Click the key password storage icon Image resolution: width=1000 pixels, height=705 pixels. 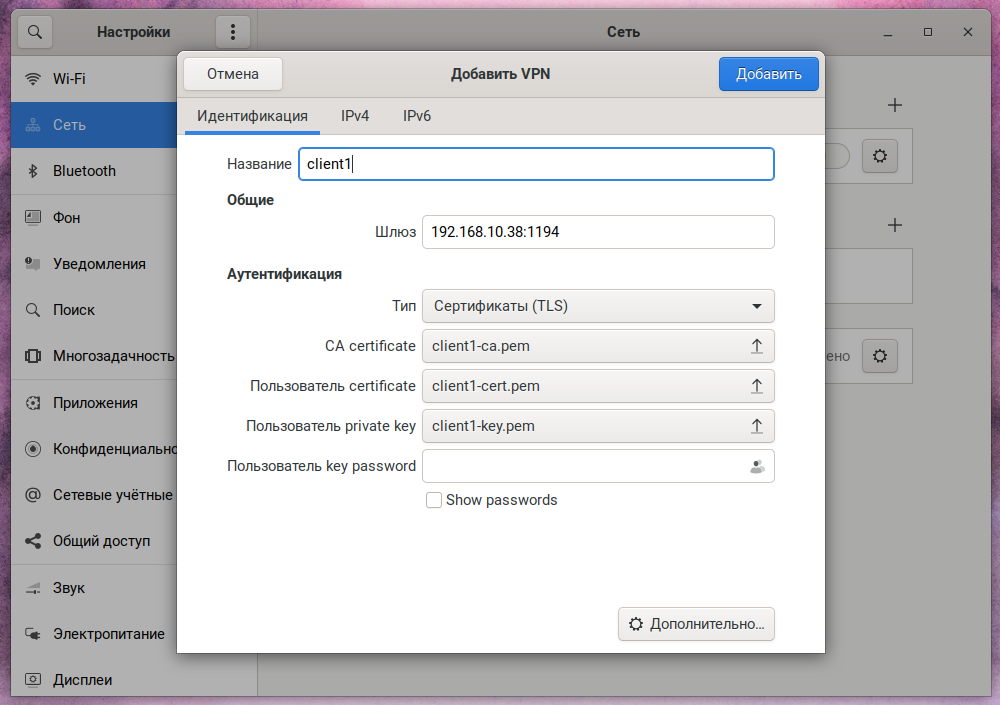click(x=757, y=466)
